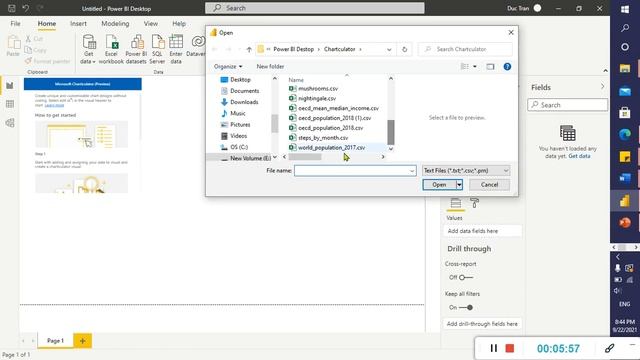Select nightingale.csv file
Screen dimensions: 640x360
coord(317,98)
